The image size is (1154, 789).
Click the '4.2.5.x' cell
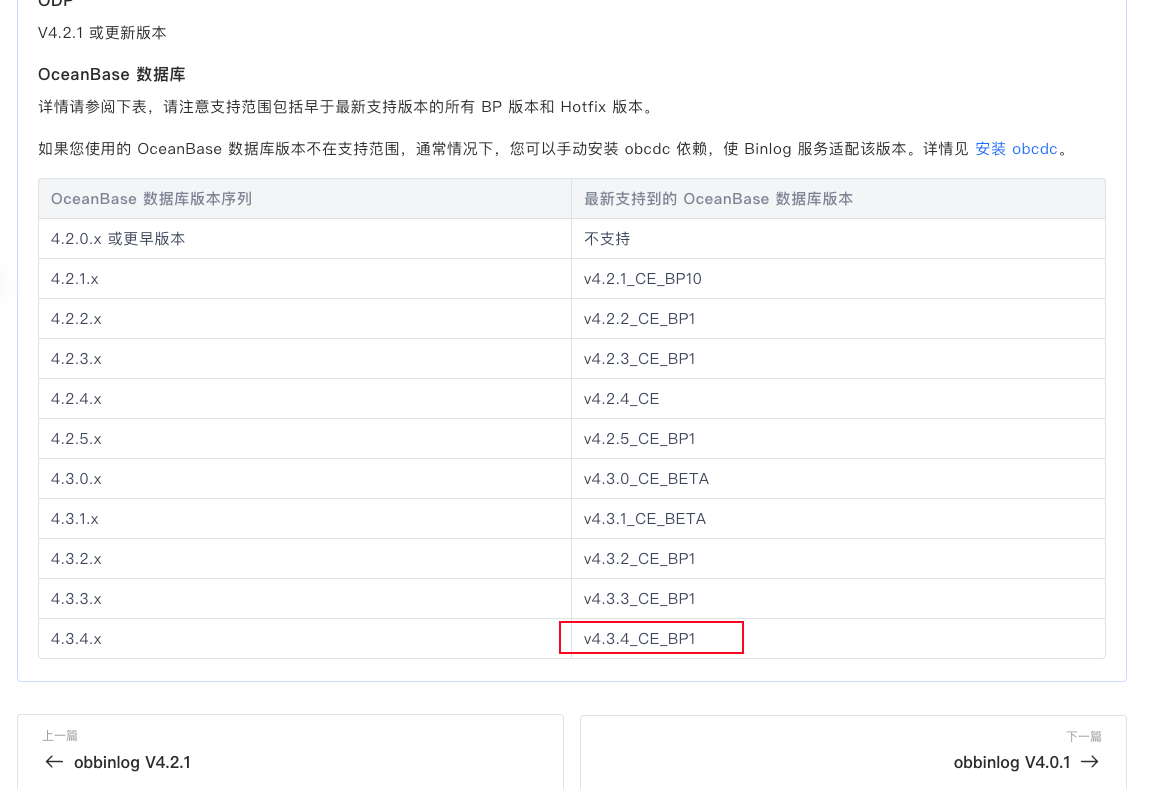pyautogui.click(x=305, y=439)
